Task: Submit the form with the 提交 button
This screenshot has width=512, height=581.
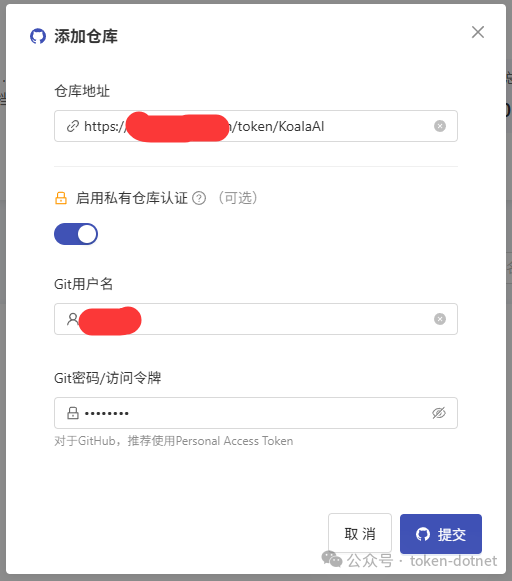Action: tap(441, 534)
